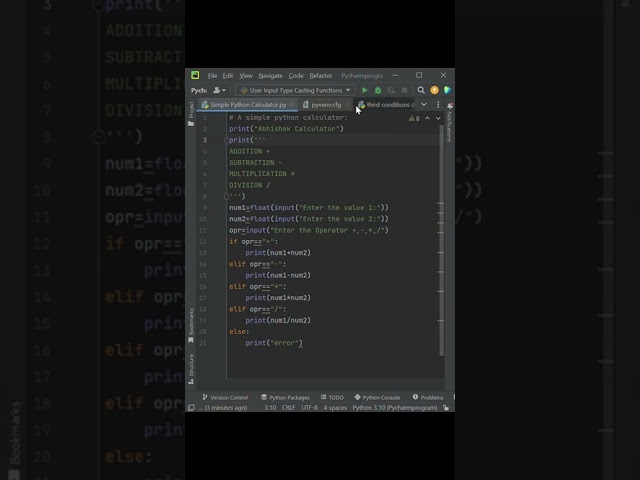Image resolution: width=640 pixels, height=480 pixels.
Task: Open the Python Console tool window
Action: [x=377, y=397]
